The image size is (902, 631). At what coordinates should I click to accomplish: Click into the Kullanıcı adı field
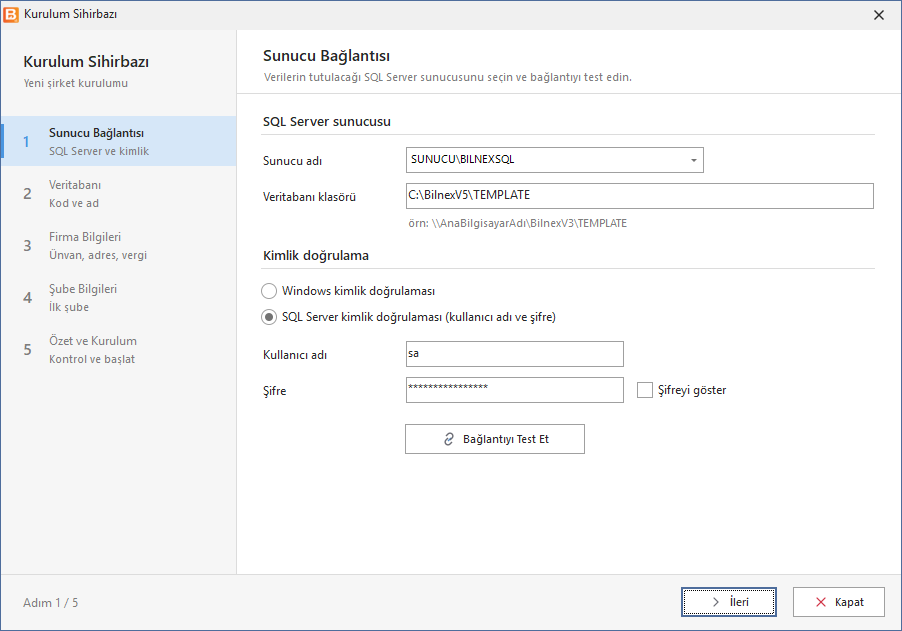tap(515, 354)
